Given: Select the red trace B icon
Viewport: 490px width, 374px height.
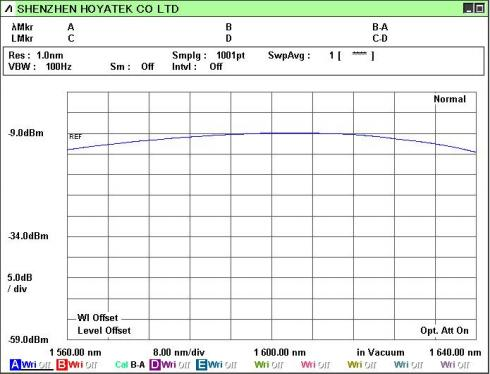Looking at the screenshot, I should pyautogui.click(x=62, y=365).
